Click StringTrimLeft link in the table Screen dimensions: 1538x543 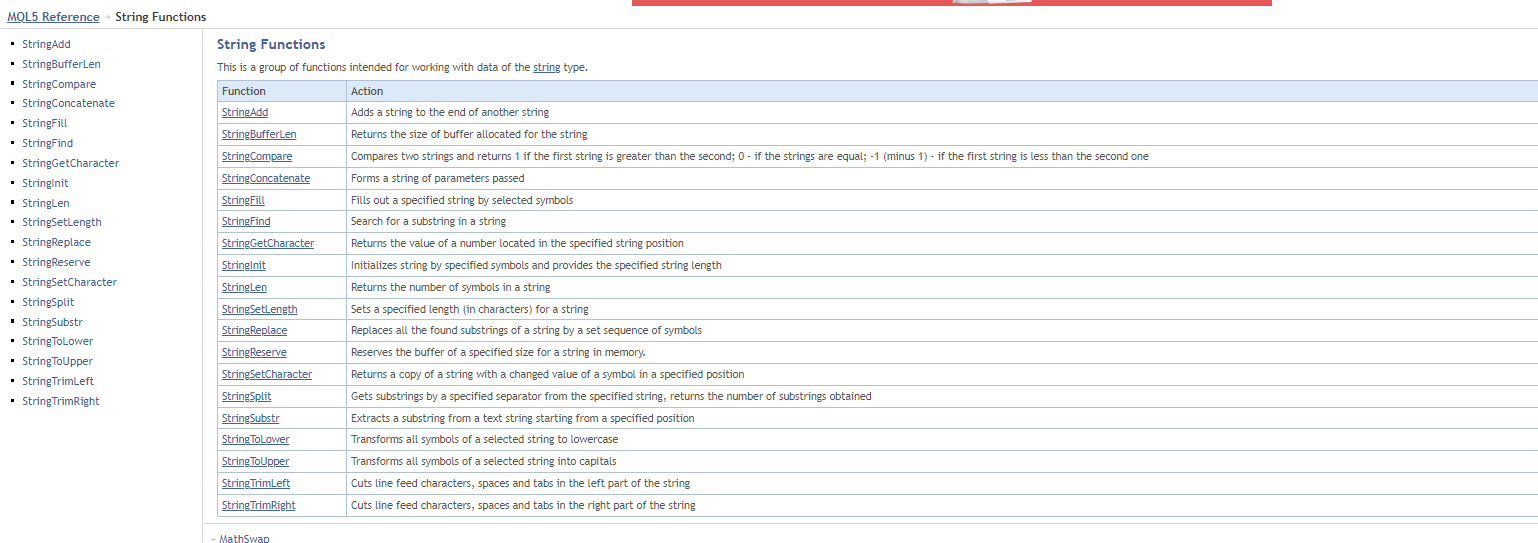(256, 483)
